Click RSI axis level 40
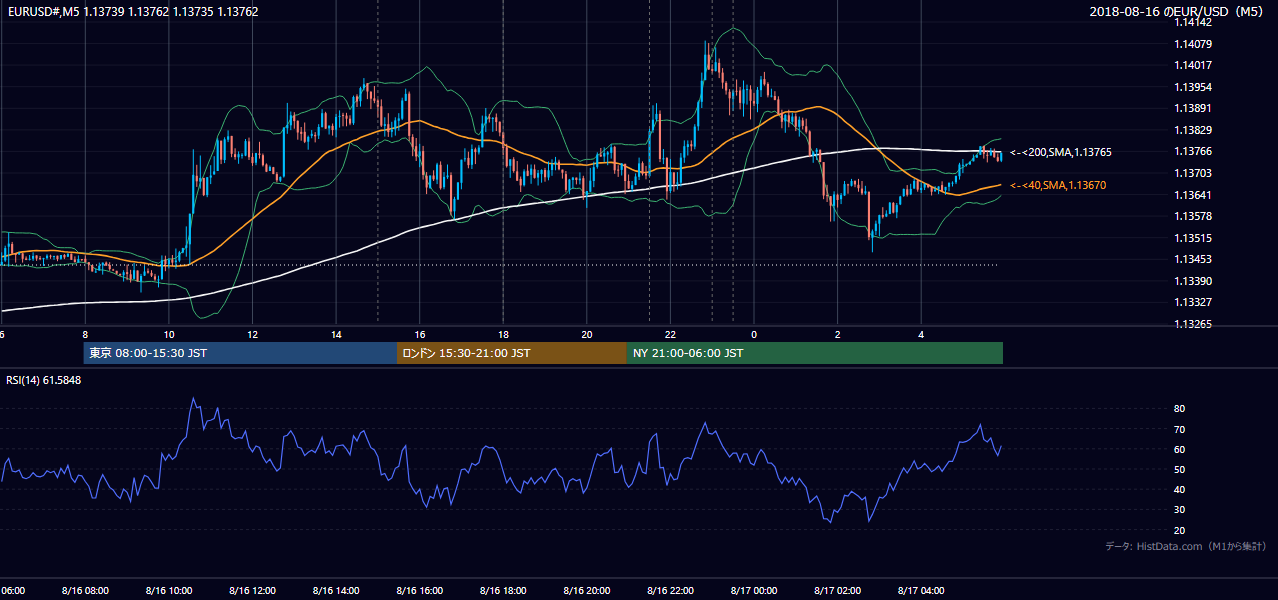 [1179, 489]
